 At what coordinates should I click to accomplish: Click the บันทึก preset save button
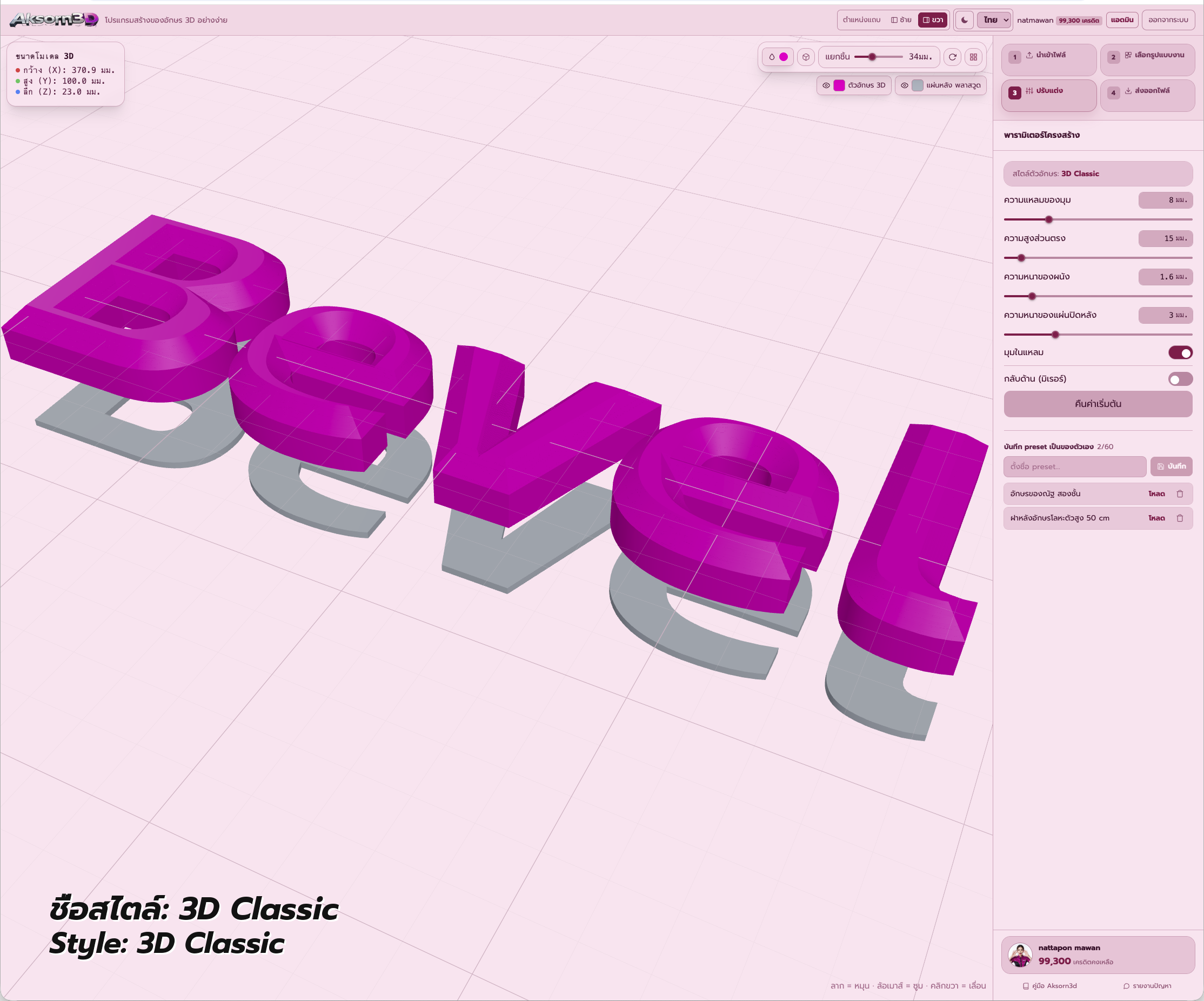[x=1172, y=466]
